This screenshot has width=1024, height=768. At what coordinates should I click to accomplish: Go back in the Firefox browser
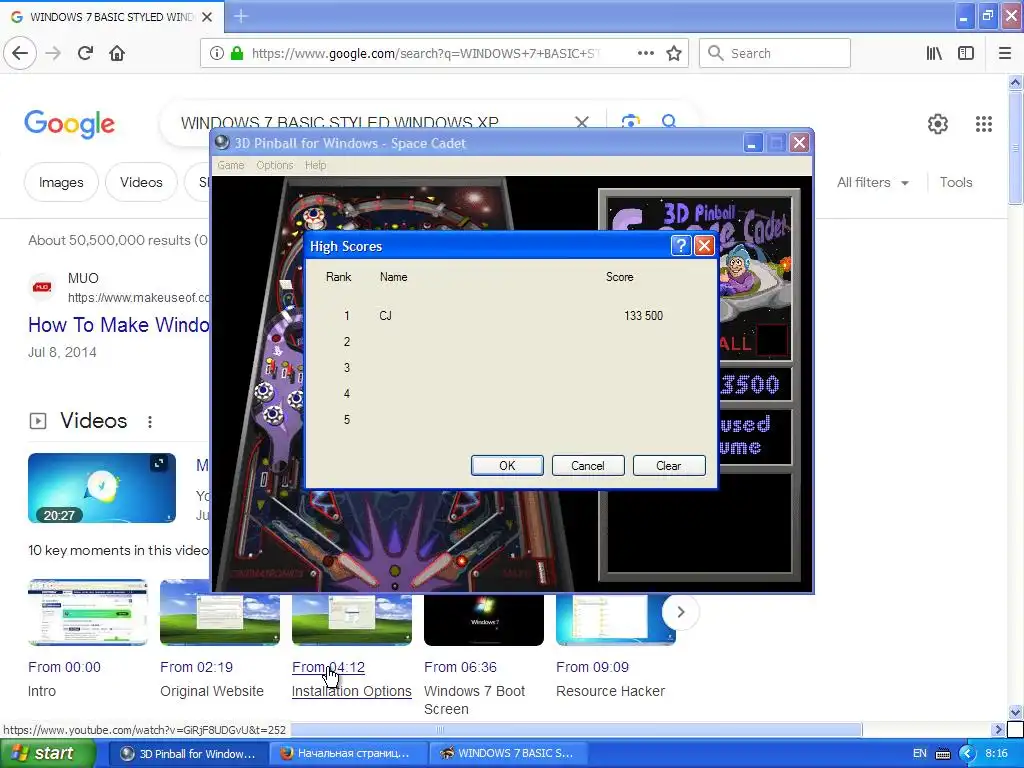pos(20,53)
